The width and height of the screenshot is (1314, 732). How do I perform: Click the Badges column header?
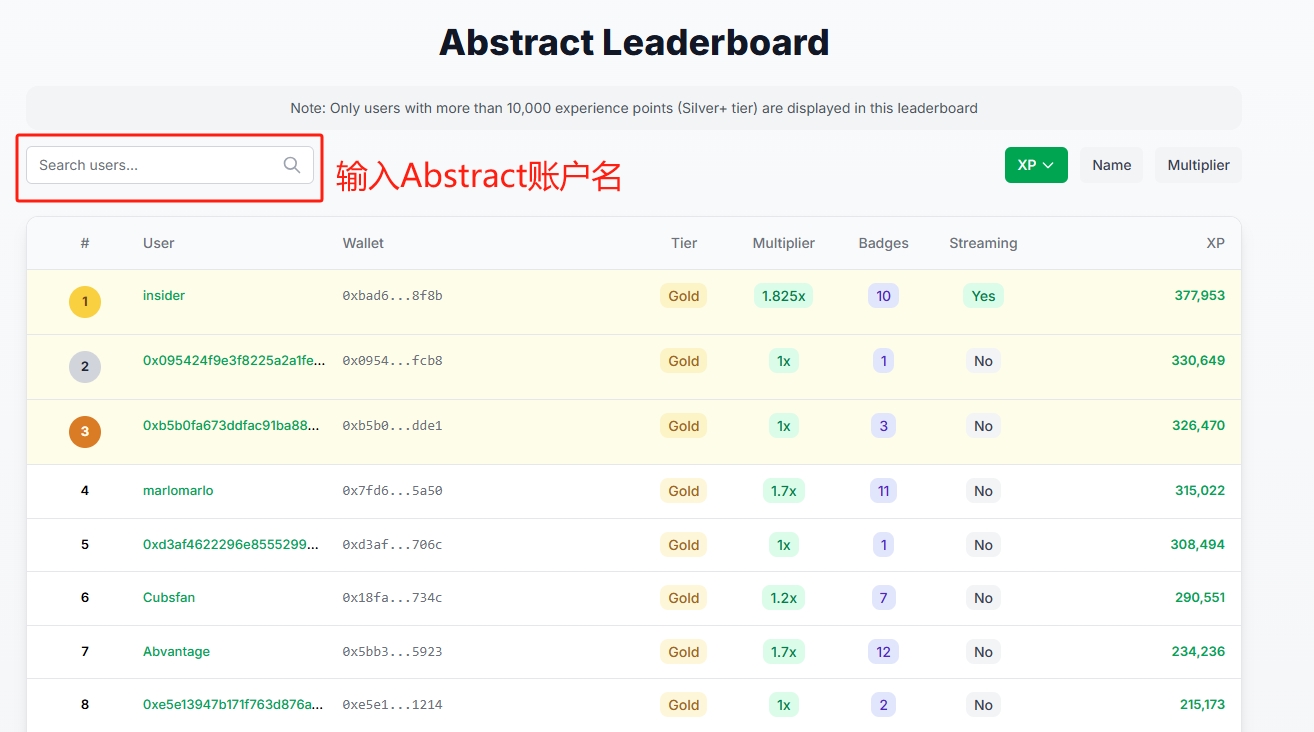[x=883, y=243]
